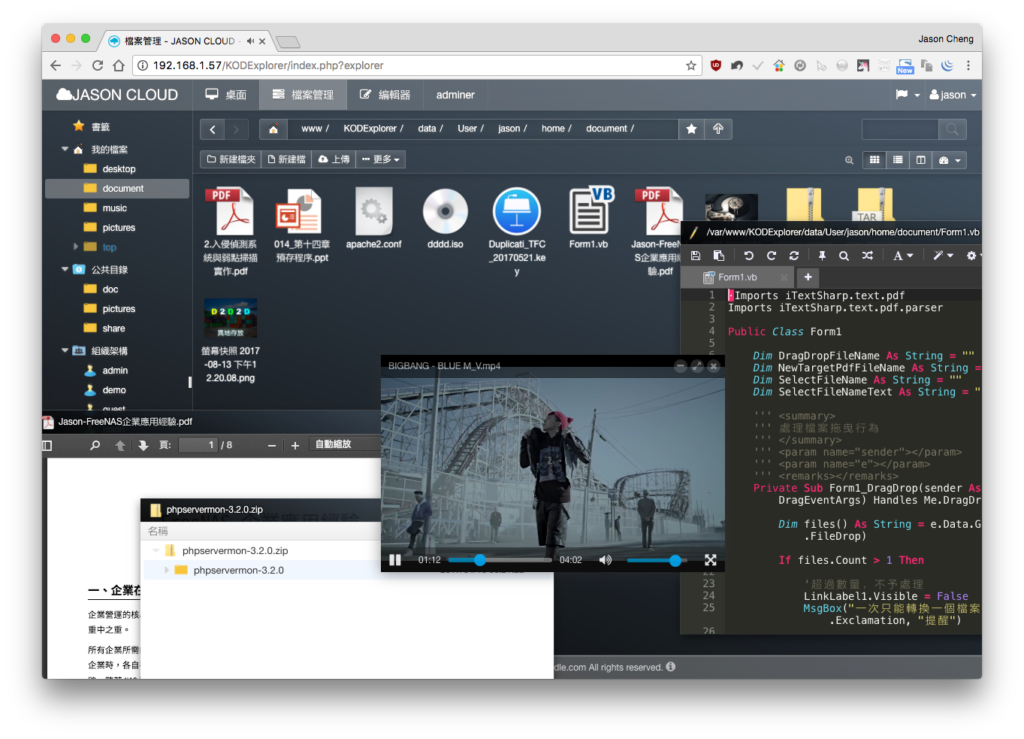Bookmark current folder with the star icon
This screenshot has height=739, width=1024.
click(692, 129)
